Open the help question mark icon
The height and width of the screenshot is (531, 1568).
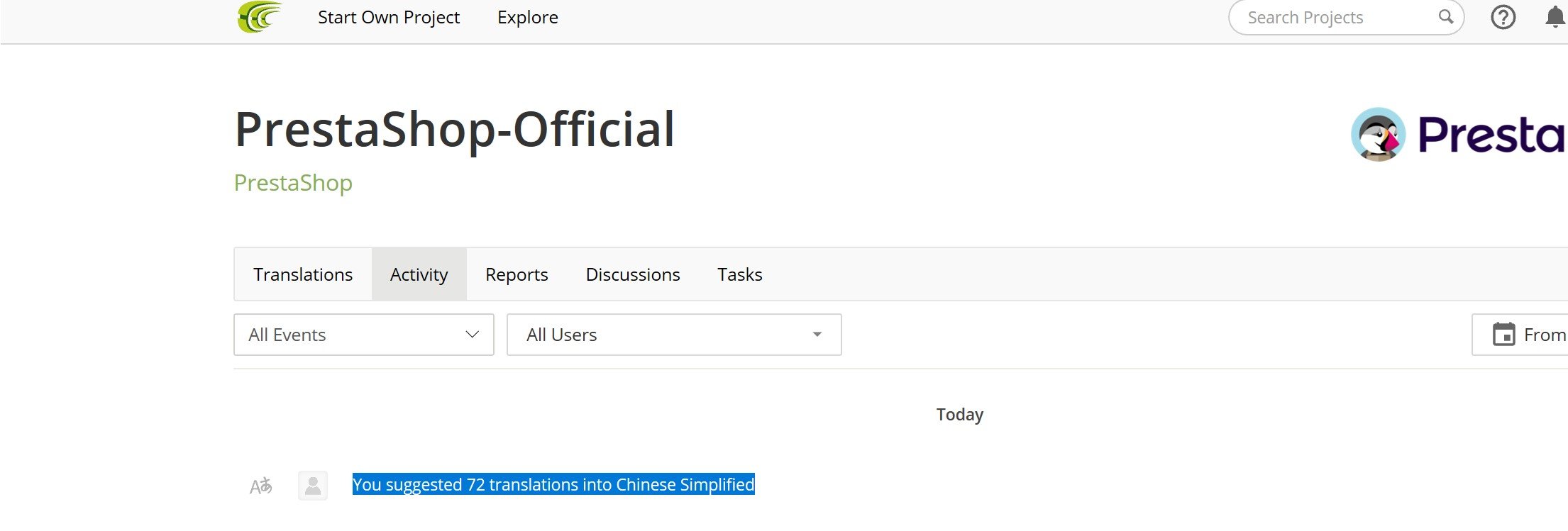(x=1503, y=17)
